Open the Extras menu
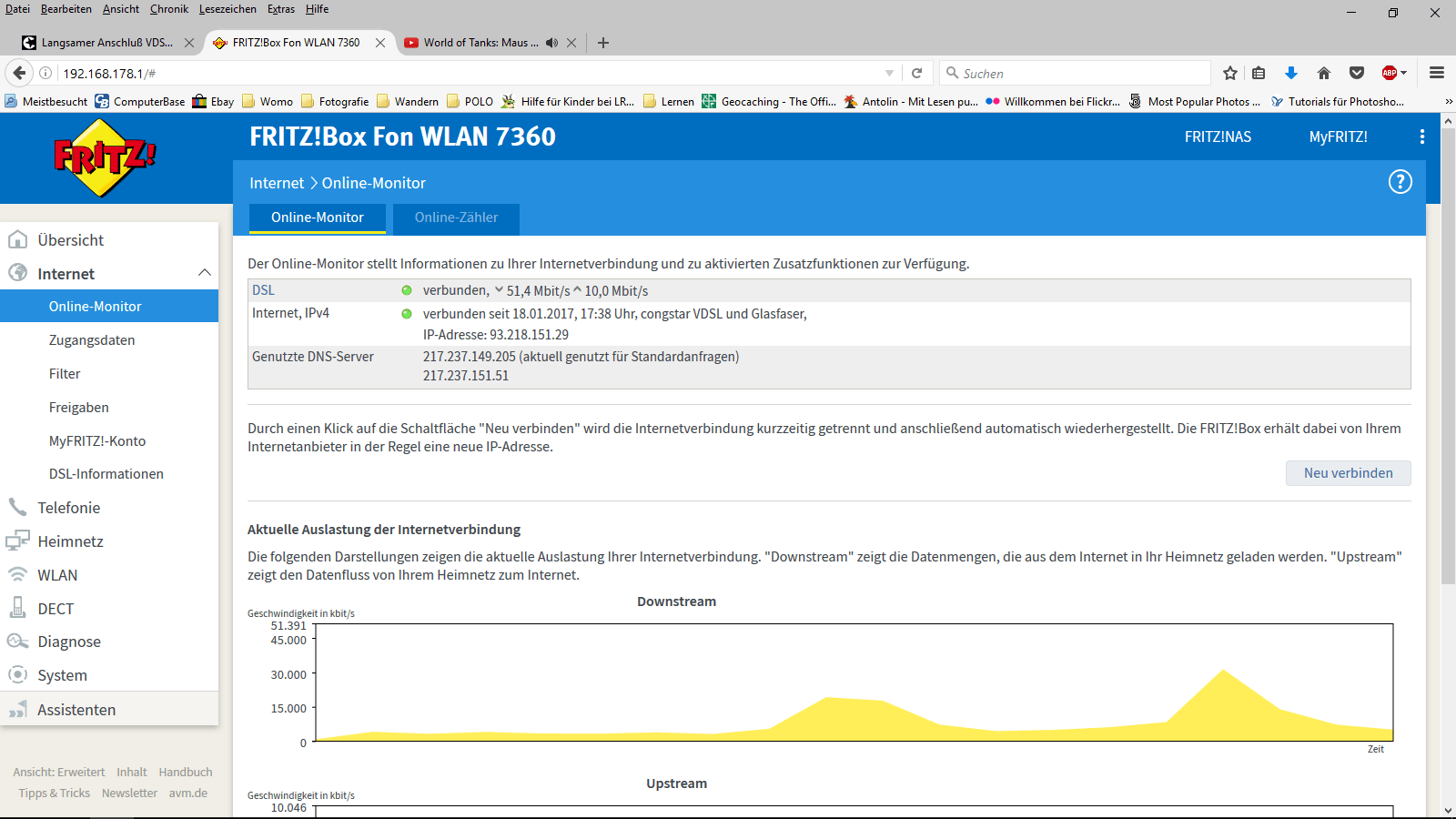Viewport: 1456px width, 819px height. click(x=281, y=9)
